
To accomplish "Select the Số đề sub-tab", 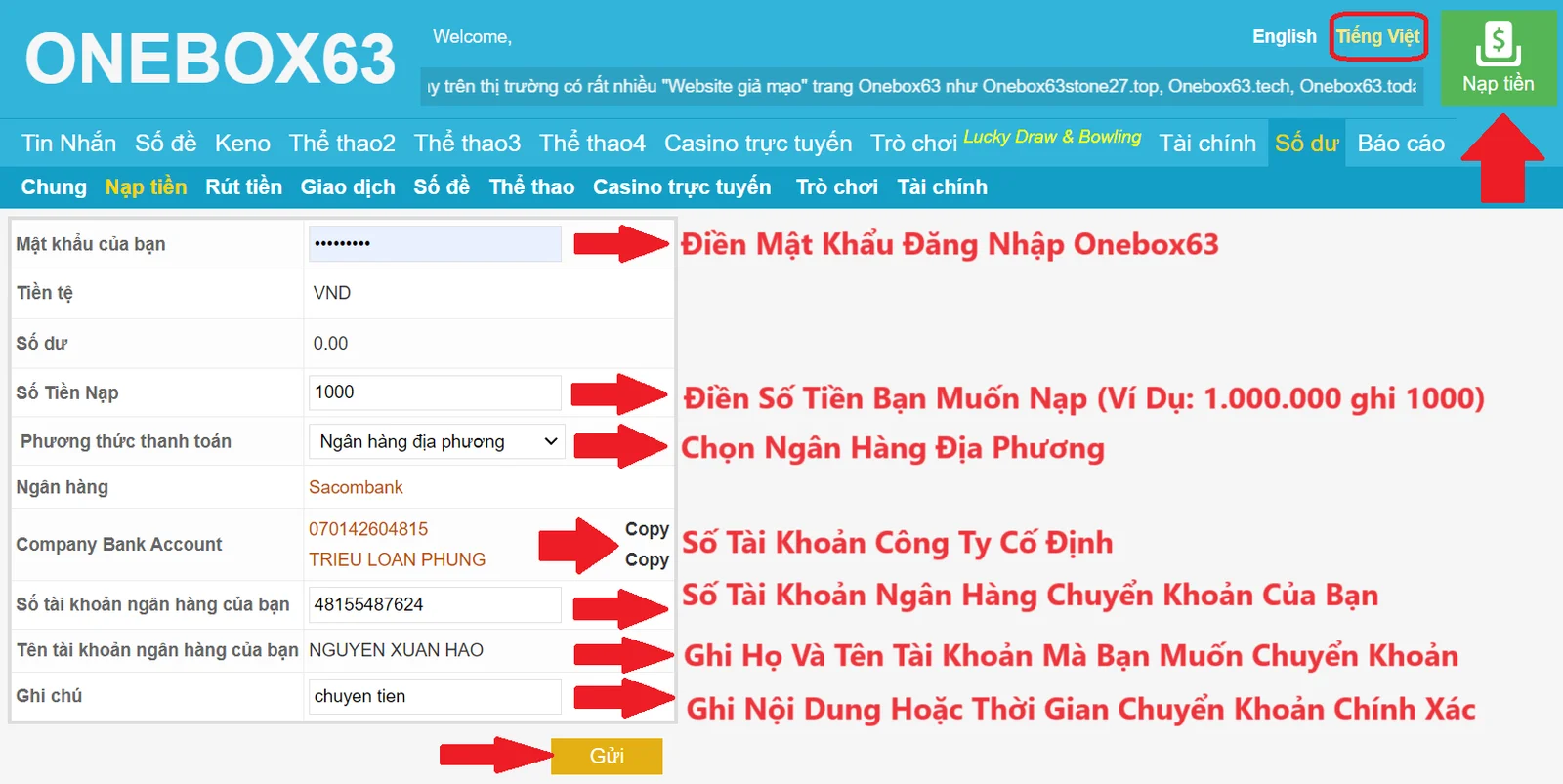I will (442, 186).
